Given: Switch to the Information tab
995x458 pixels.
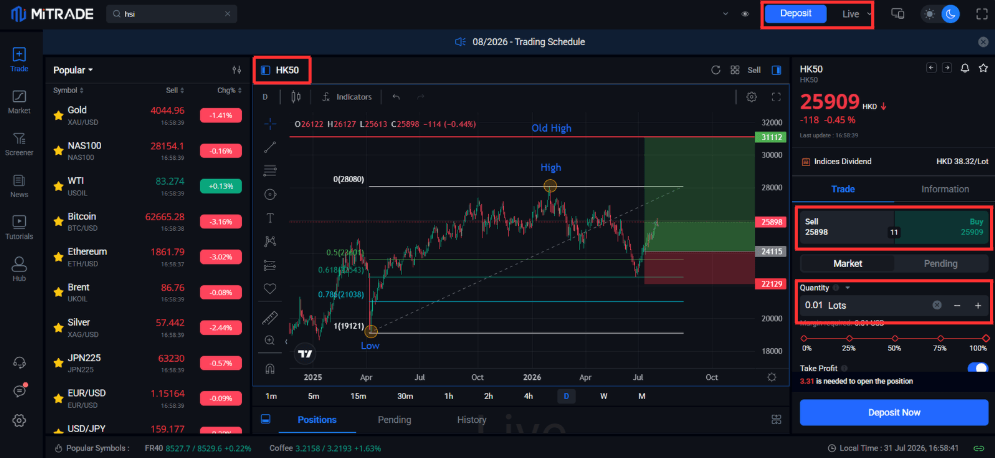Looking at the screenshot, I should tap(945, 189).
